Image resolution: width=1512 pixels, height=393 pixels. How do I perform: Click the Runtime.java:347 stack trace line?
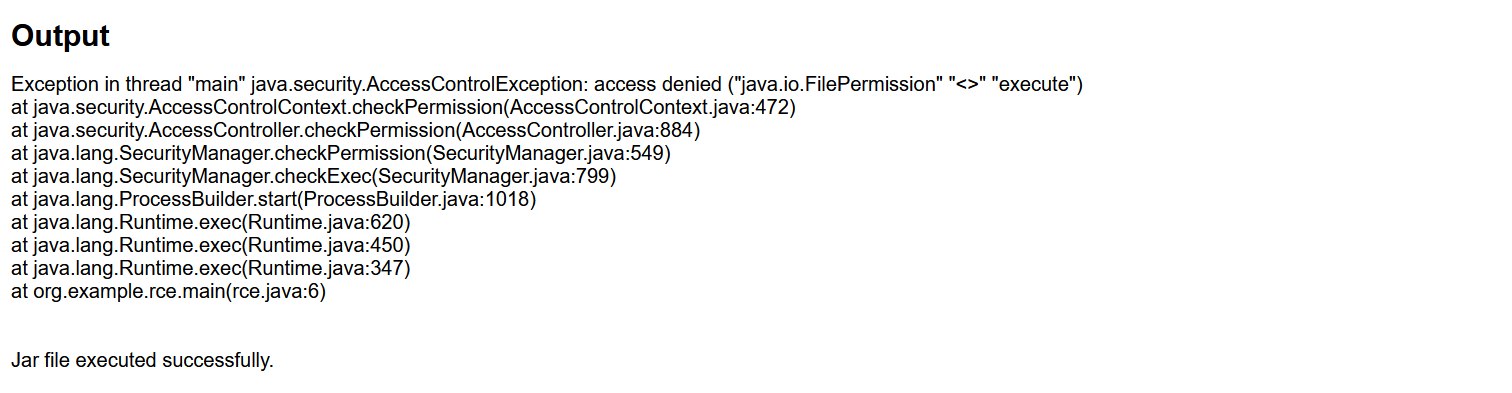211,269
